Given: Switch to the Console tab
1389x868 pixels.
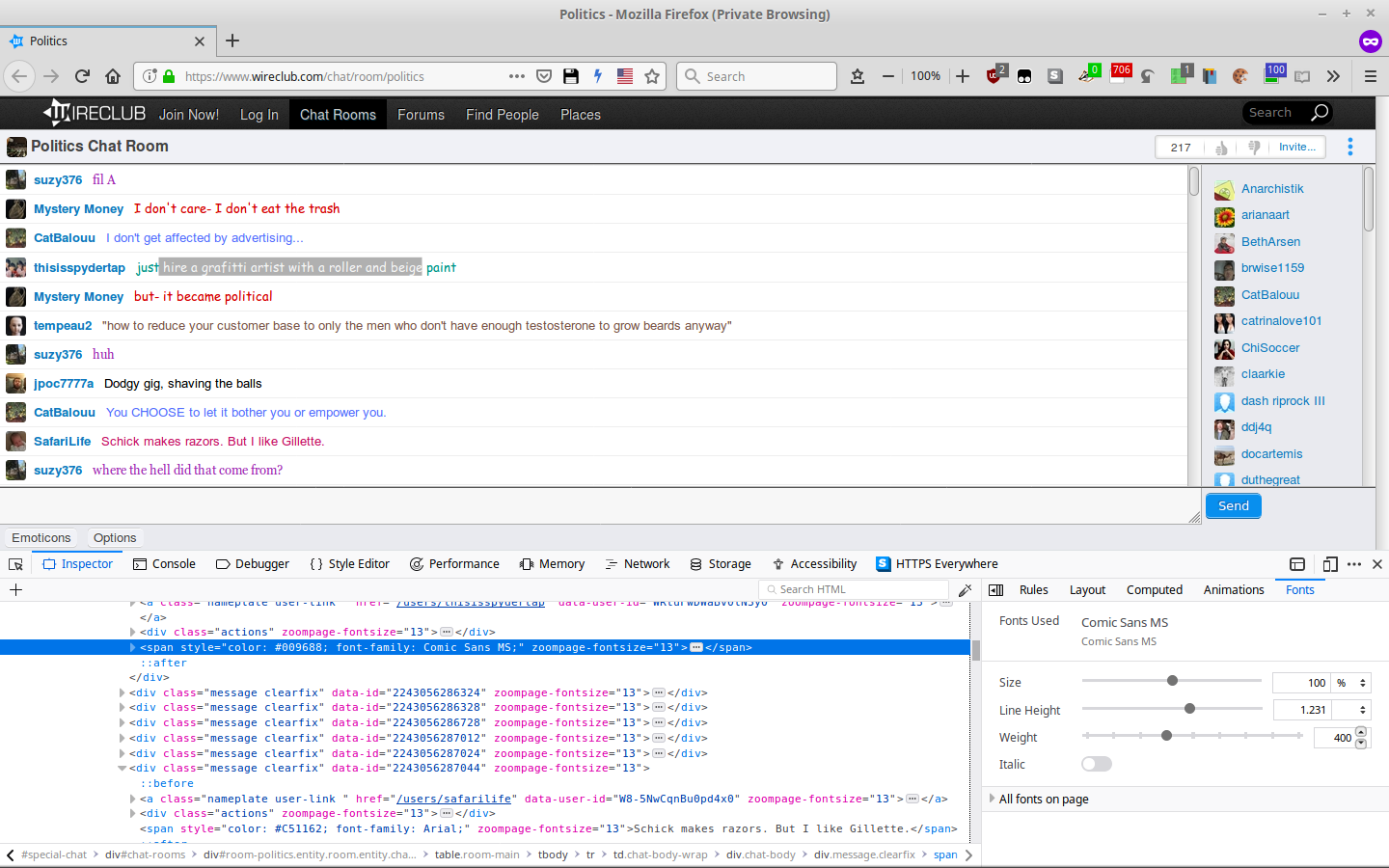Looking at the screenshot, I should pyautogui.click(x=164, y=564).
